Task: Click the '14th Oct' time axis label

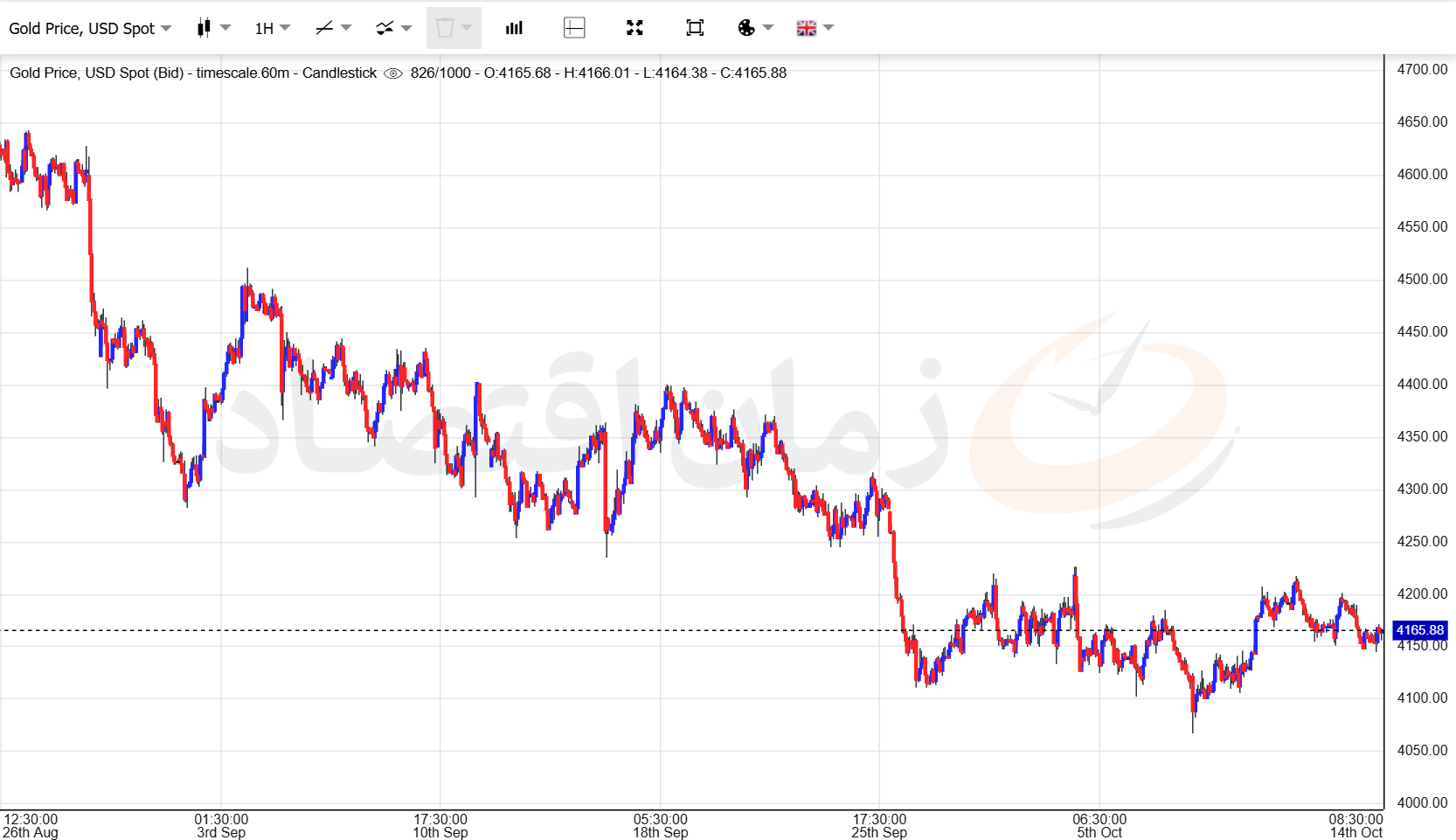Action: click(1356, 832)
